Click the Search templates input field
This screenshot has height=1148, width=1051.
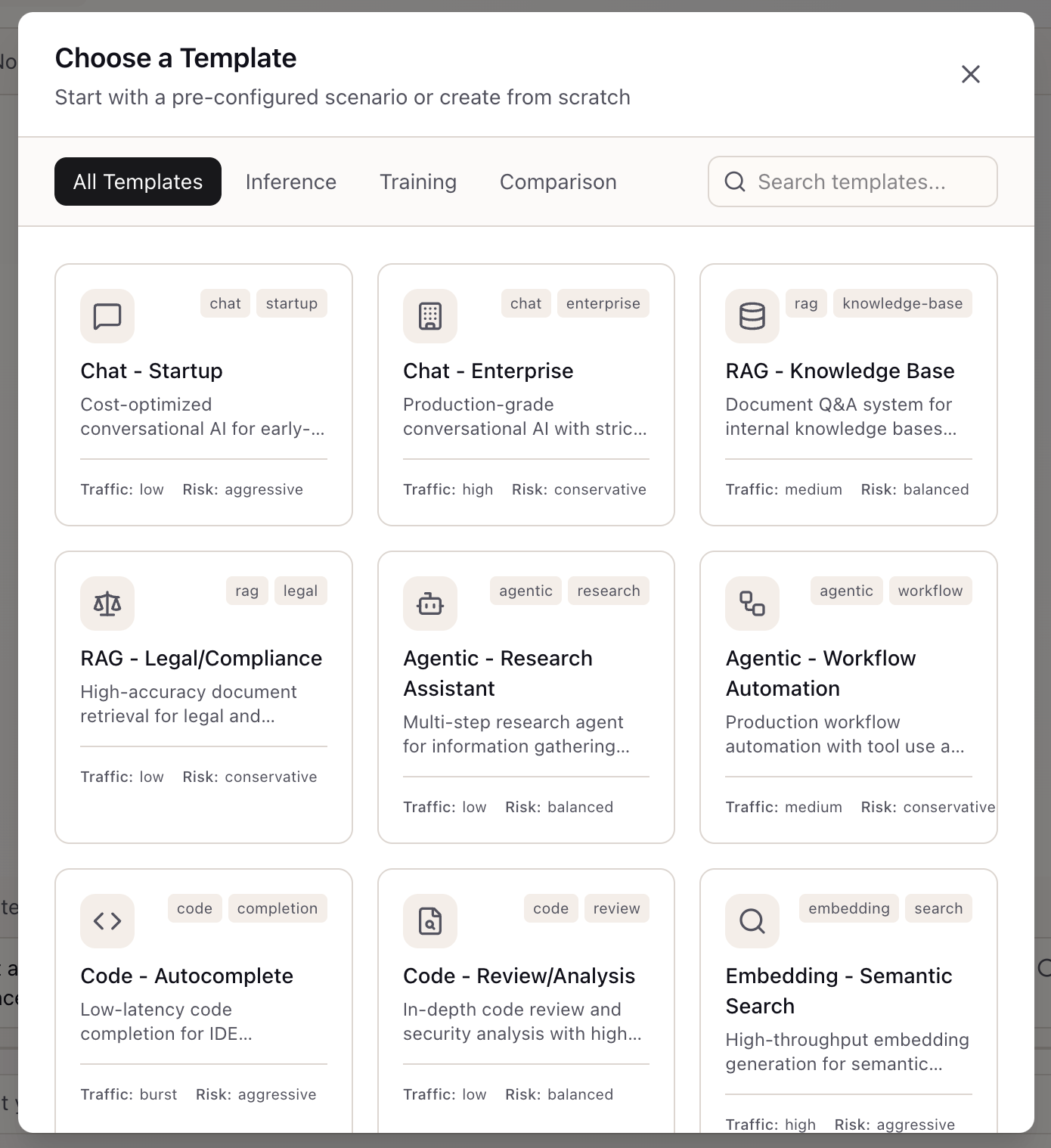click(853, 182)
